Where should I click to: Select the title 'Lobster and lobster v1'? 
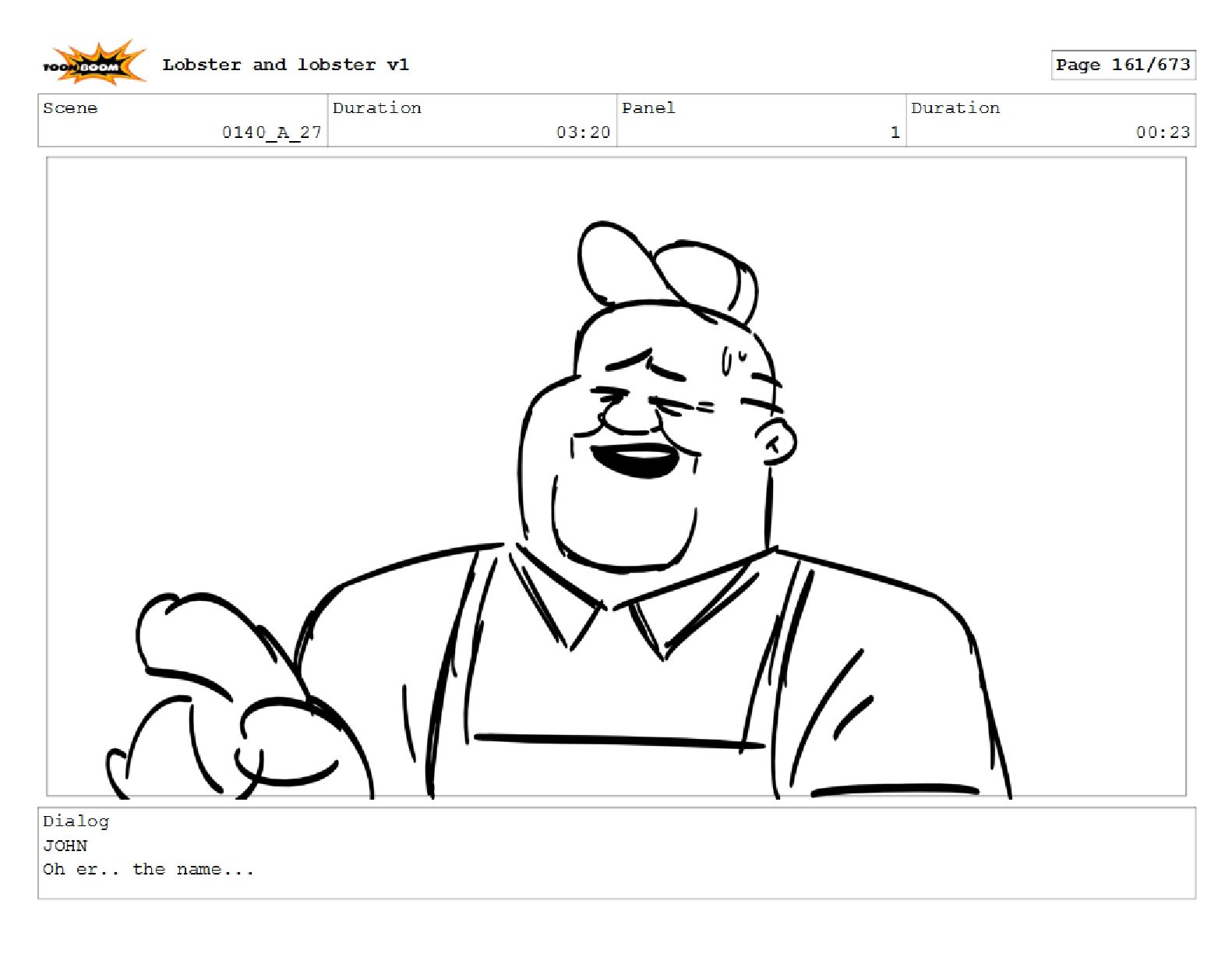285,65
